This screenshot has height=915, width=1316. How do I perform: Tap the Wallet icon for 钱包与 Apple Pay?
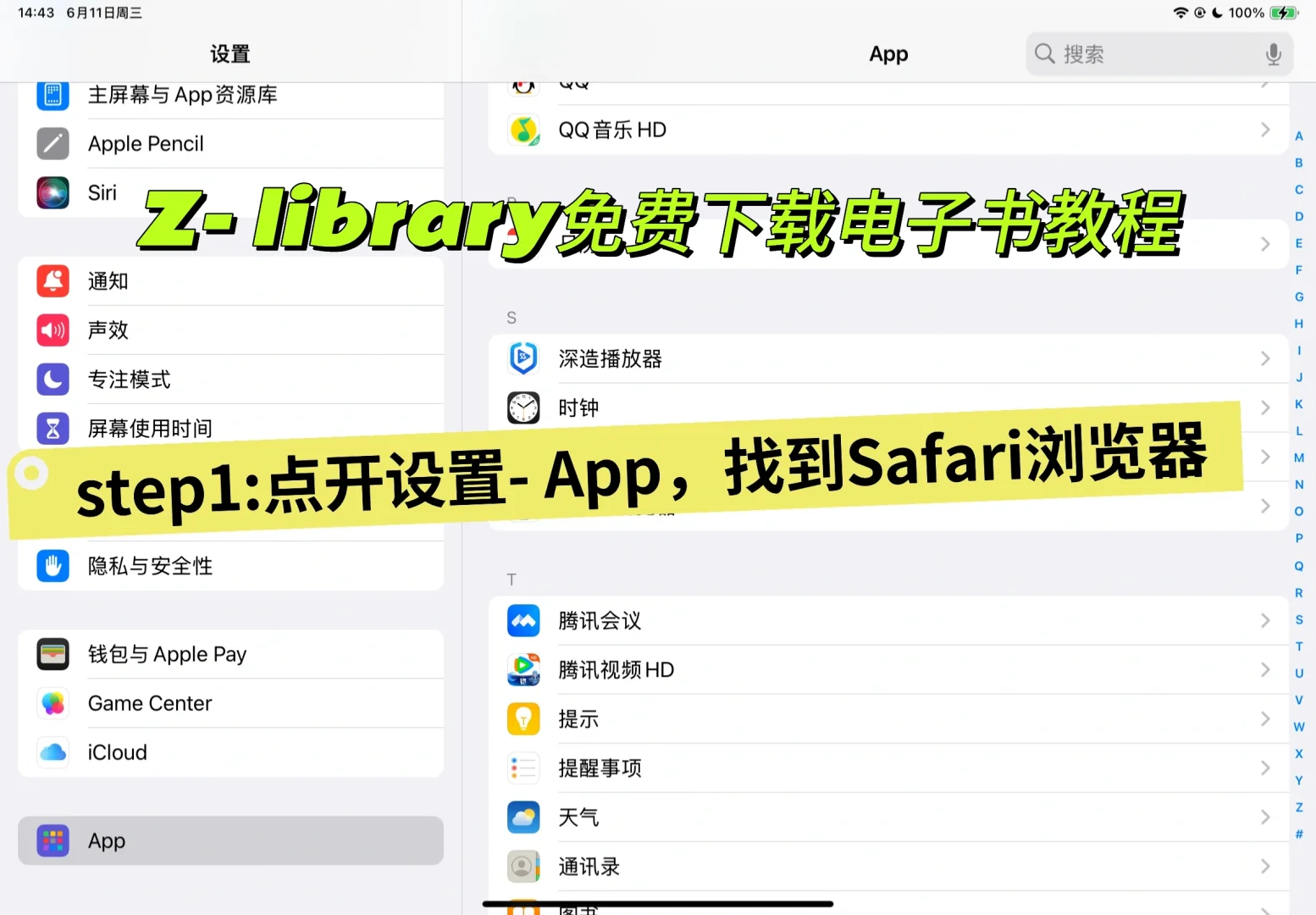click(53, 654)
